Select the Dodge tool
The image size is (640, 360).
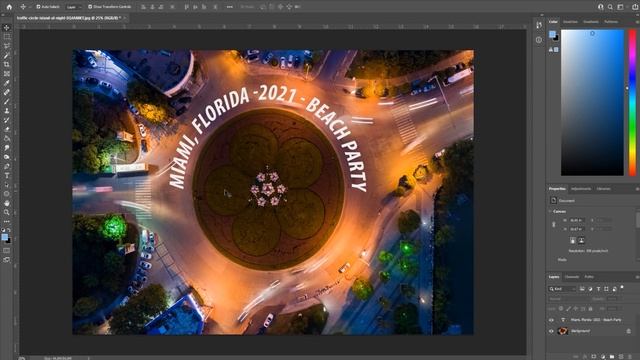pos(7,157)
